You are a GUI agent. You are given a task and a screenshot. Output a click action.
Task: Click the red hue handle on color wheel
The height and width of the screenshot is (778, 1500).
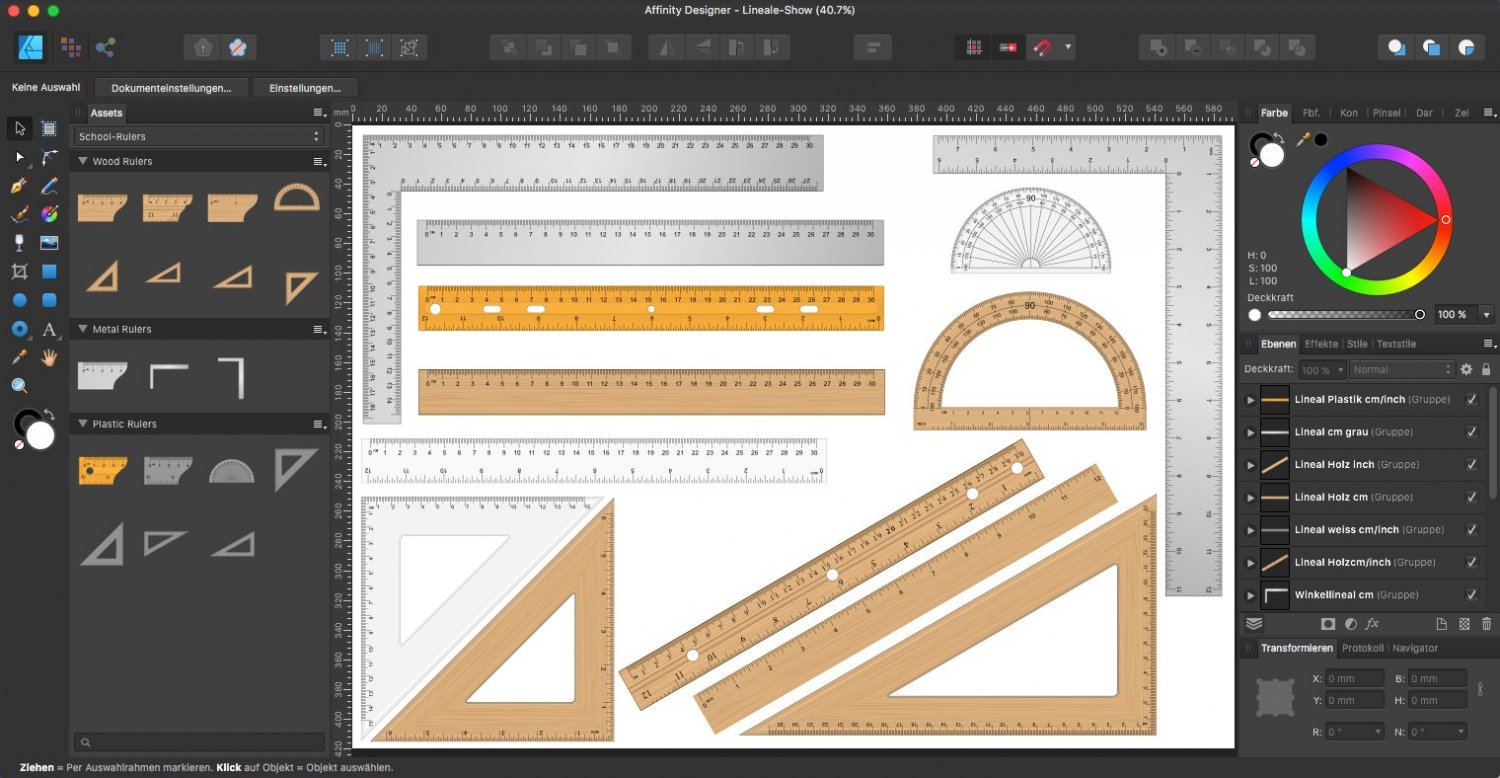point(1446,219)
